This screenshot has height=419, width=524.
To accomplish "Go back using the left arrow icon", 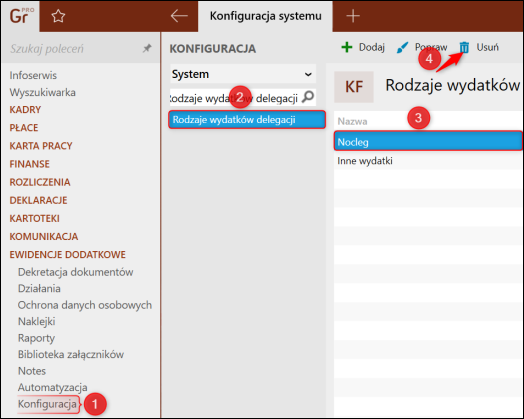I will pyautogui.click(x=179, y=16).
